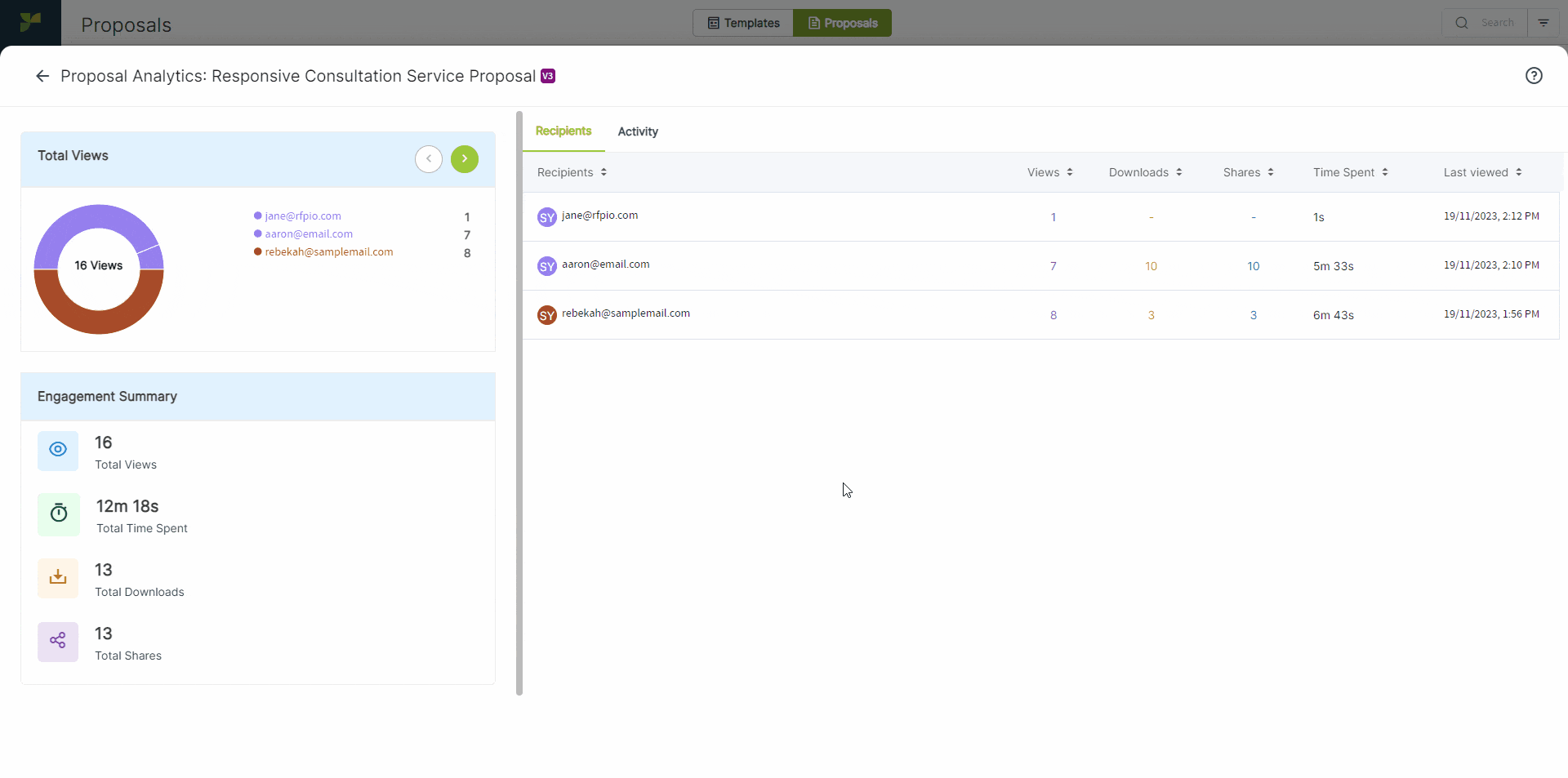Click the panel divider scrollbar handle
1568x778 pixels.
click(519, 403)
